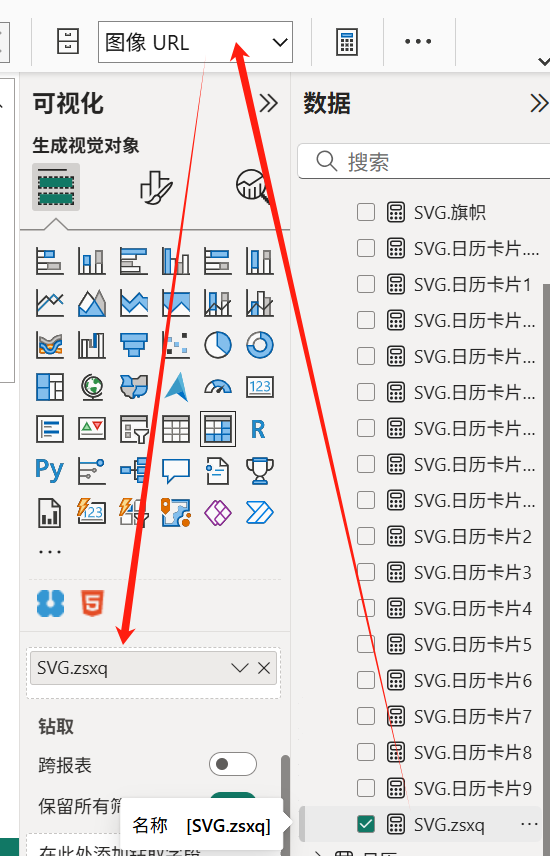Select the SVG.日历卡片7 measure name
Screen dimensions: 550x856
pos(472,716)
